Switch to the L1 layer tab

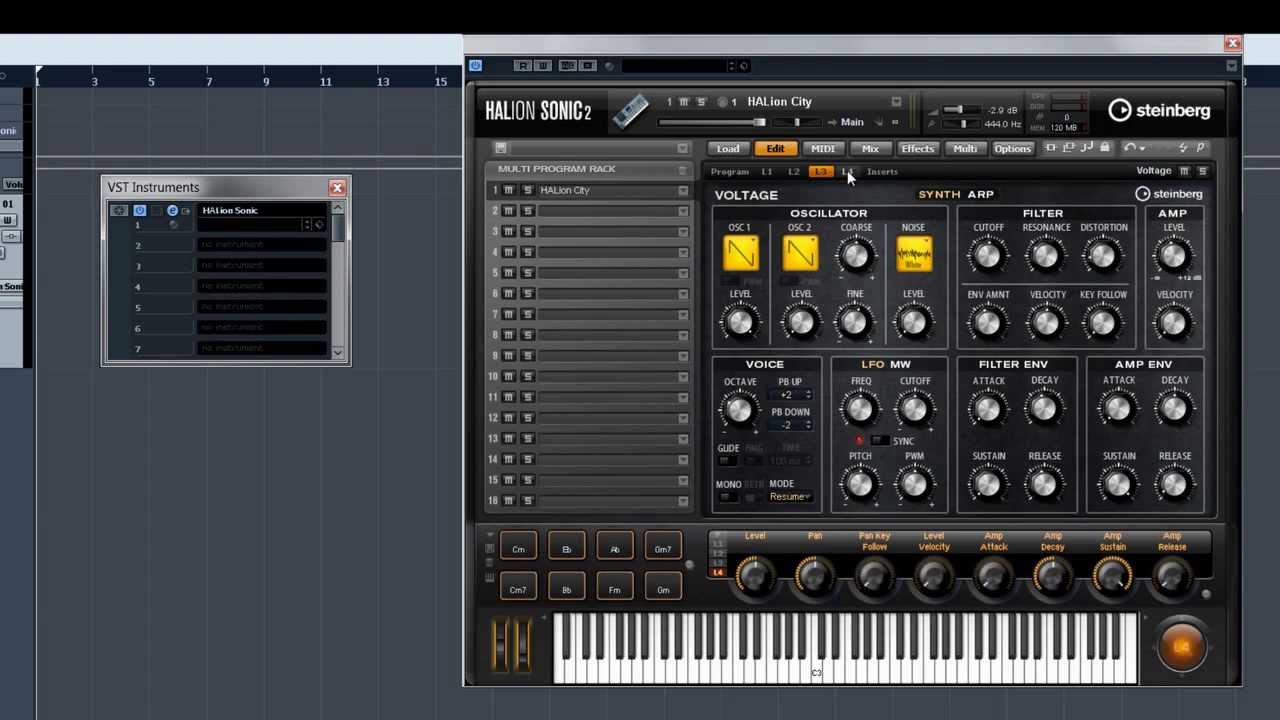coord(767,172)
